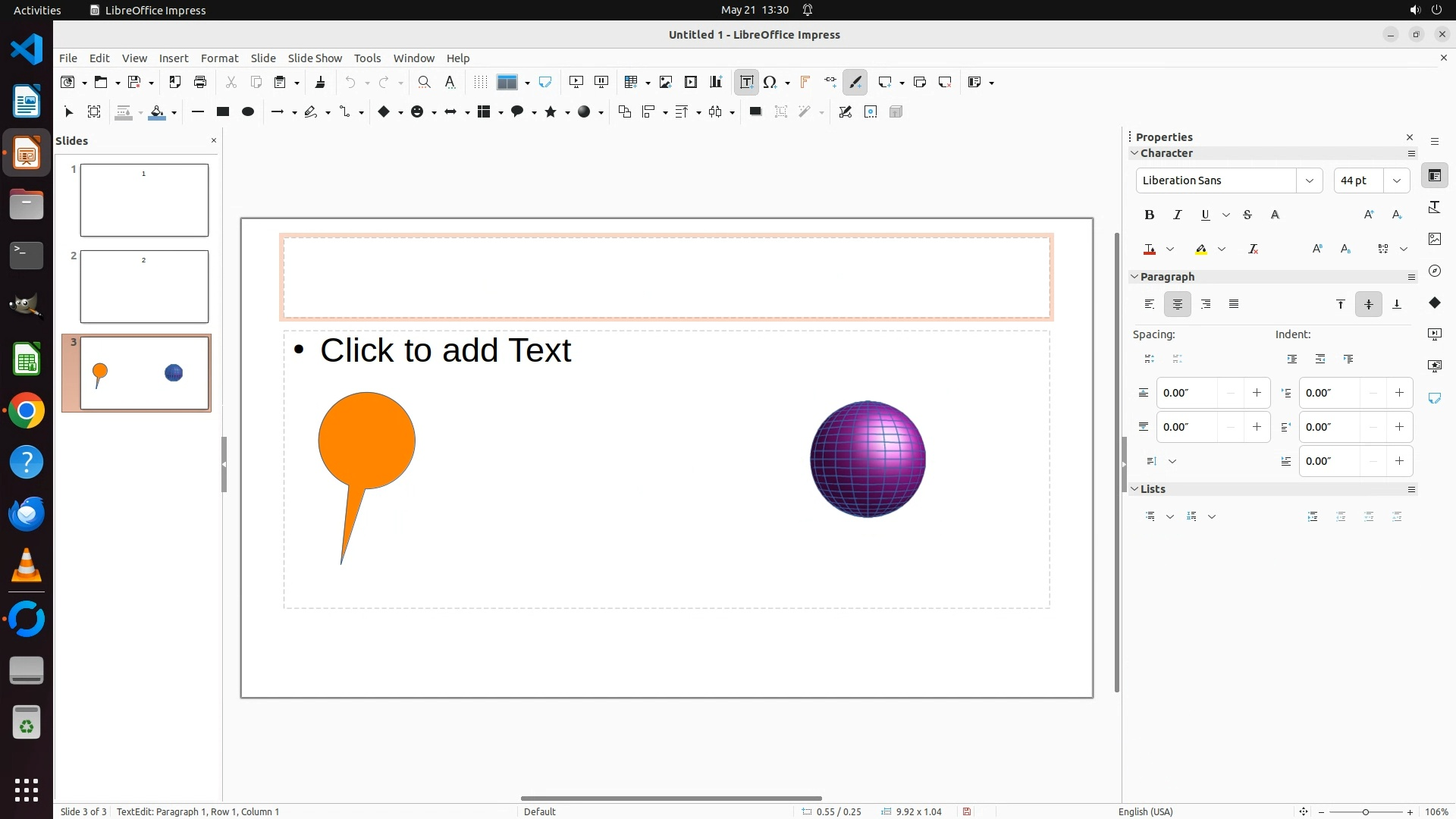Toggle Italic in Character panel
The width and height of the screenshot is (1456, 819).
1178,215
